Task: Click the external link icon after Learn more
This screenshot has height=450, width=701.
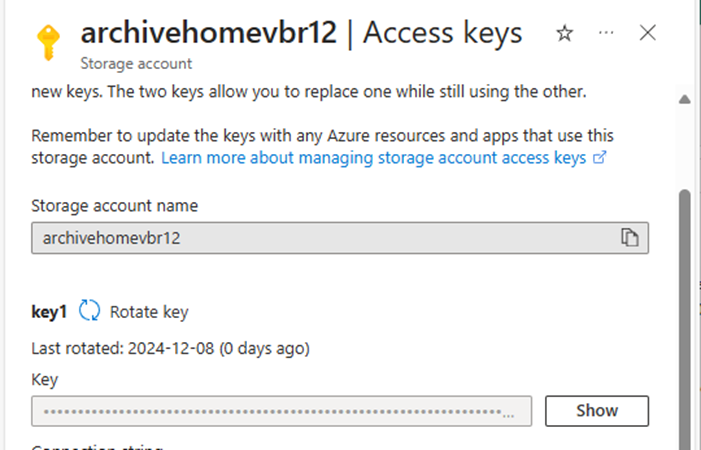Action: pos(599,157)
